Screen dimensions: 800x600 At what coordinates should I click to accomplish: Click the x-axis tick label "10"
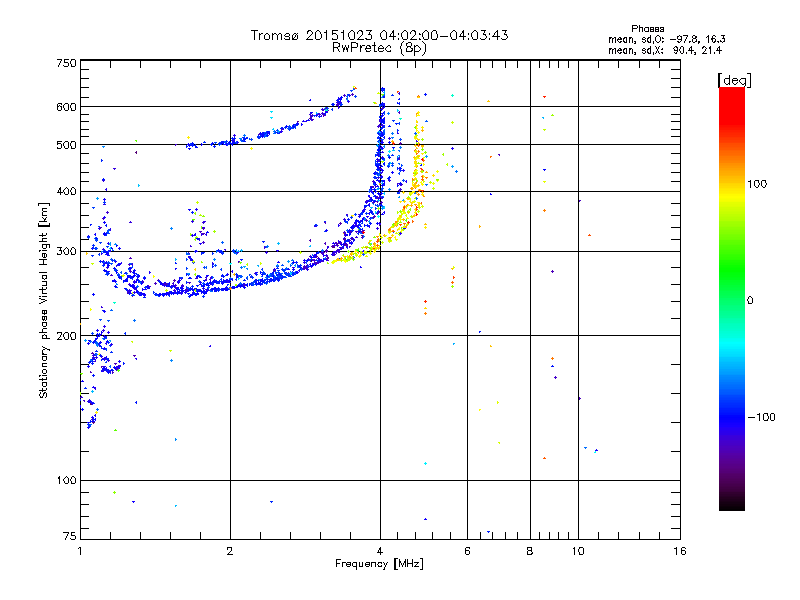pos(578,551)
